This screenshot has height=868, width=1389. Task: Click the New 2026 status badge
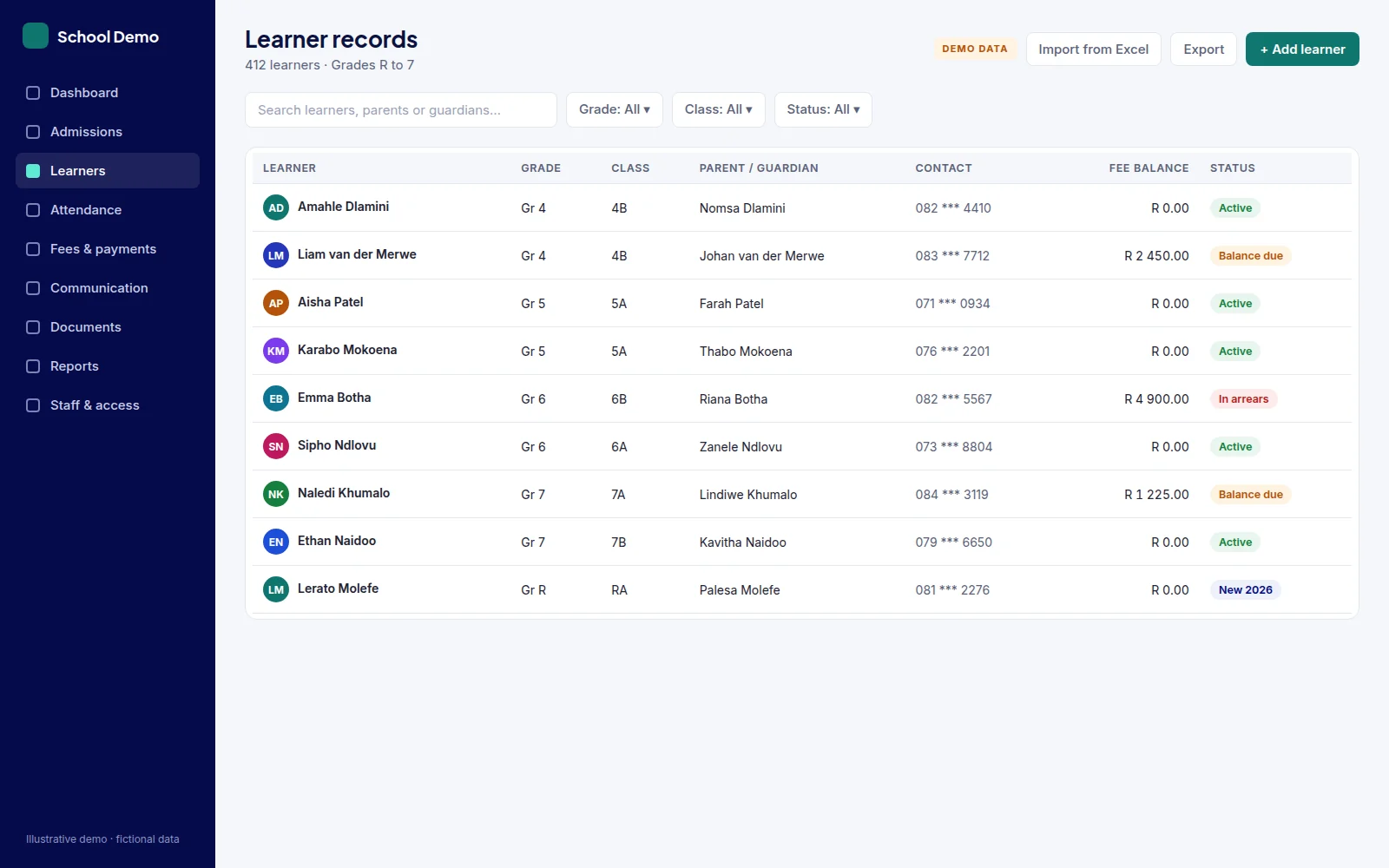click(1245, 590)
